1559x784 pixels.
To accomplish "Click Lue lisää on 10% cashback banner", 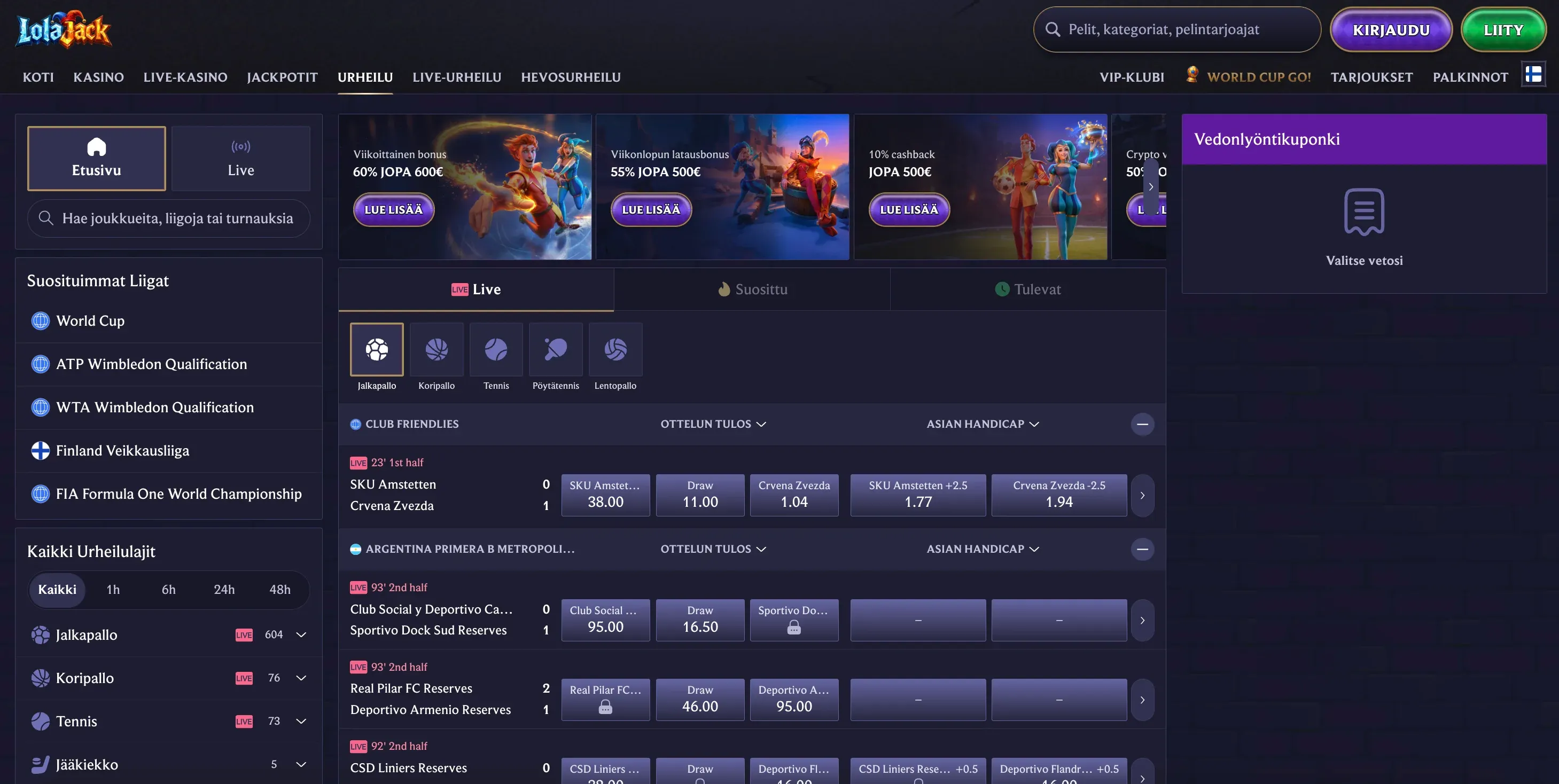I will 909,209.
